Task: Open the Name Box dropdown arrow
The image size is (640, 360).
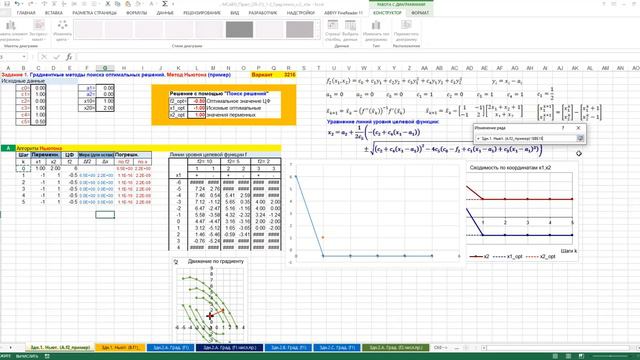Action: (24, 57)
